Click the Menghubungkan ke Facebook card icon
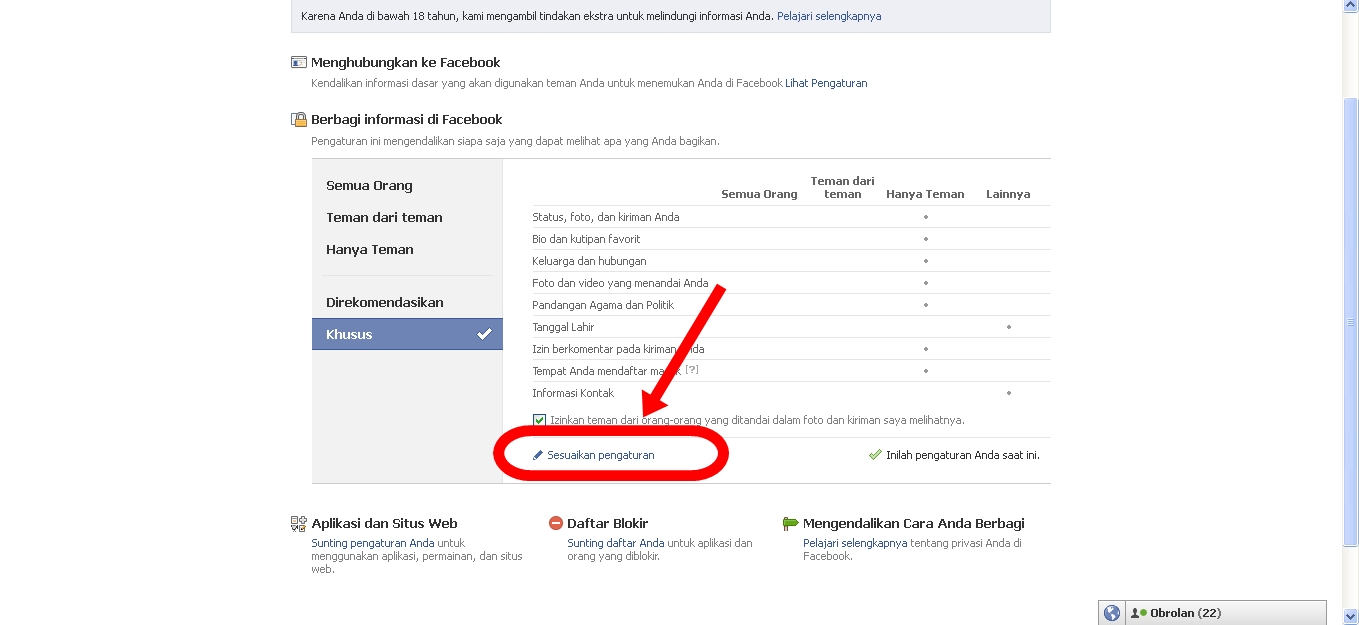1359x625 pixels. pyautogui.click(x=298, y=62)
